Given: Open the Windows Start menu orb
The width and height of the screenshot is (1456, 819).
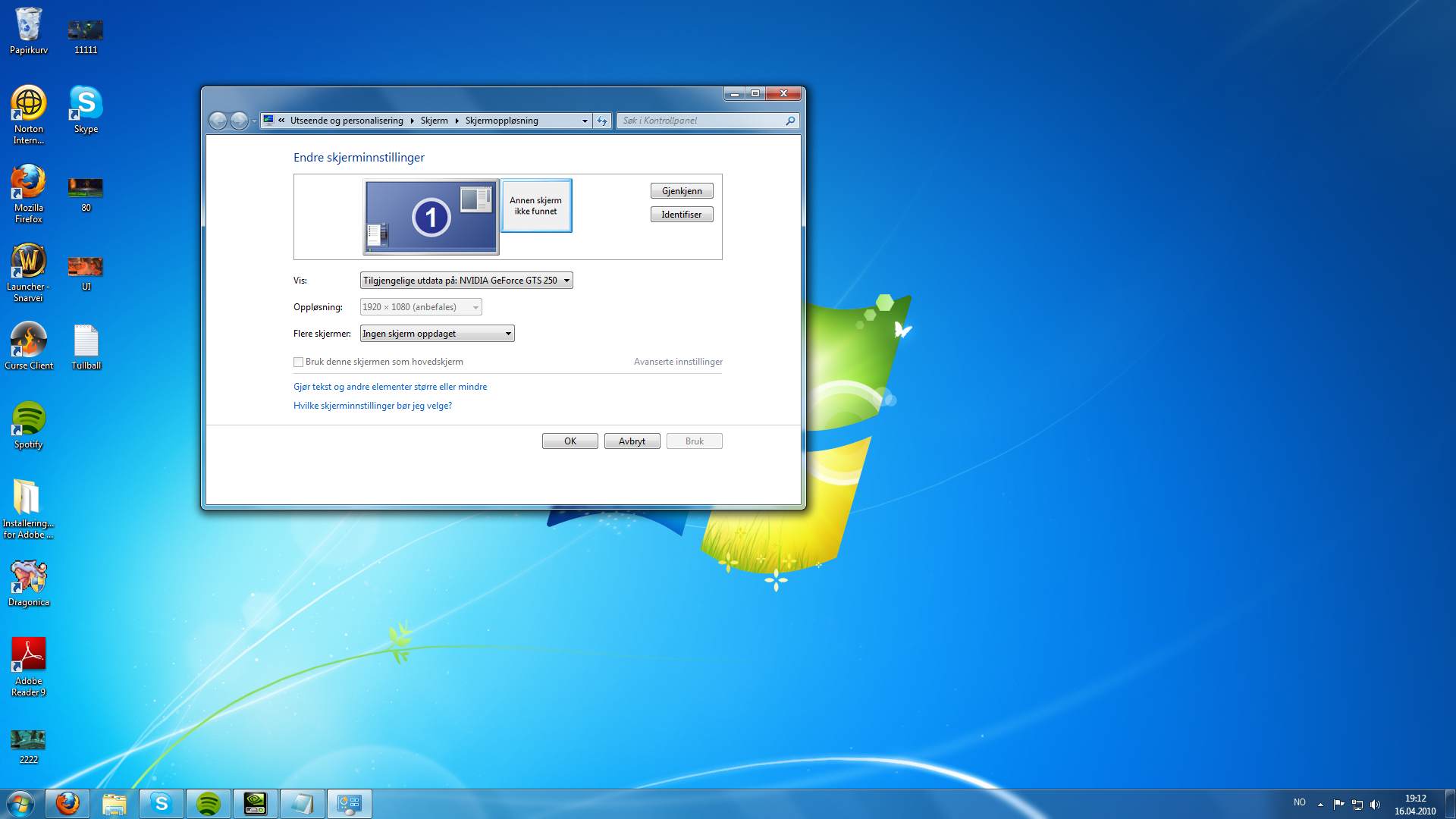Looking at the screenshot, I should (20, 804).
